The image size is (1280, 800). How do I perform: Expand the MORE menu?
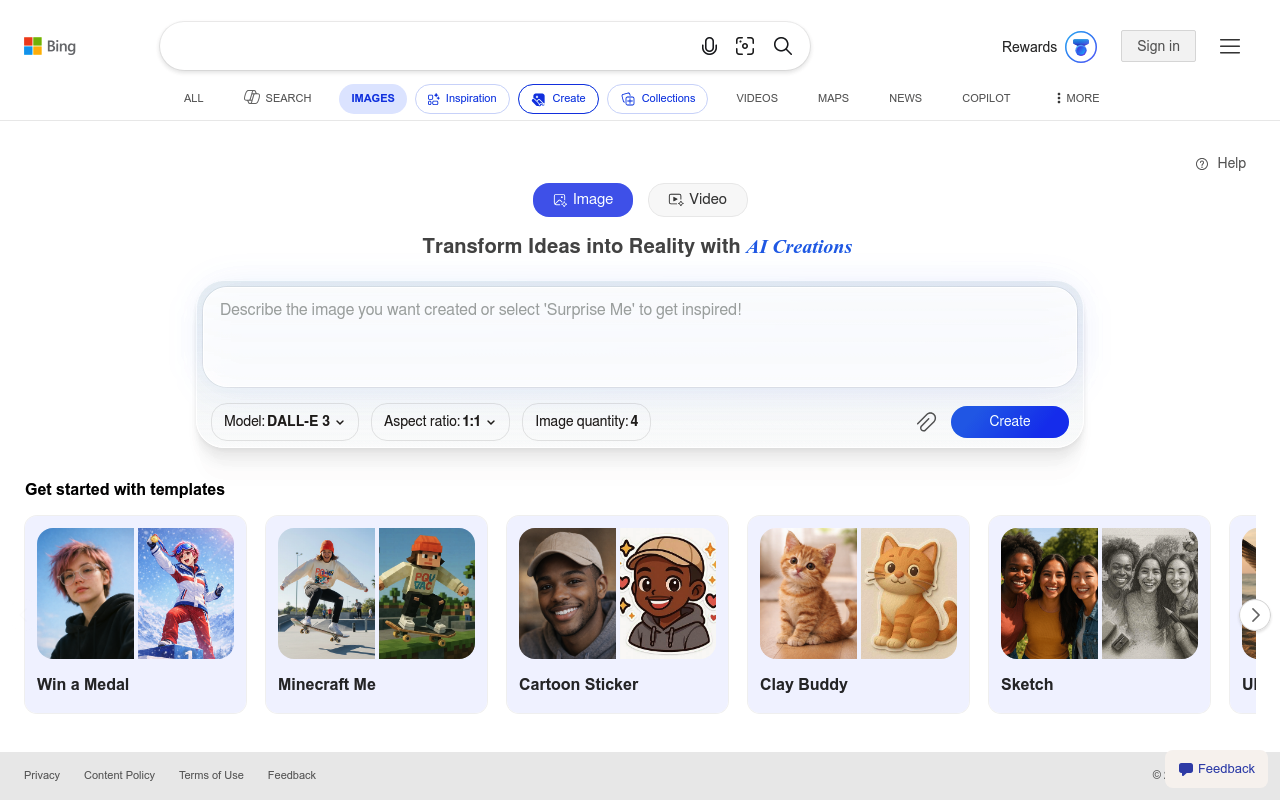pos(1076,98)
